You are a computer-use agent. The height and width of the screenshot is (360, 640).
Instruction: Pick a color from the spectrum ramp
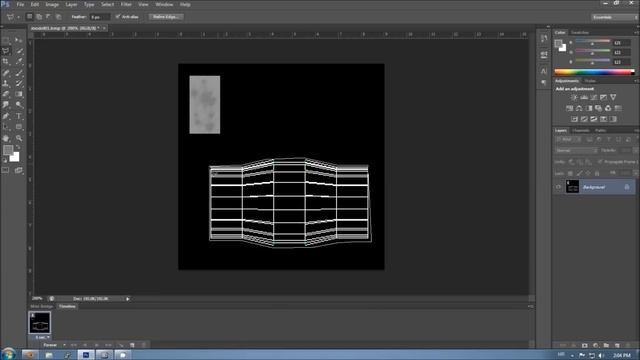click(x=594, y=72)
